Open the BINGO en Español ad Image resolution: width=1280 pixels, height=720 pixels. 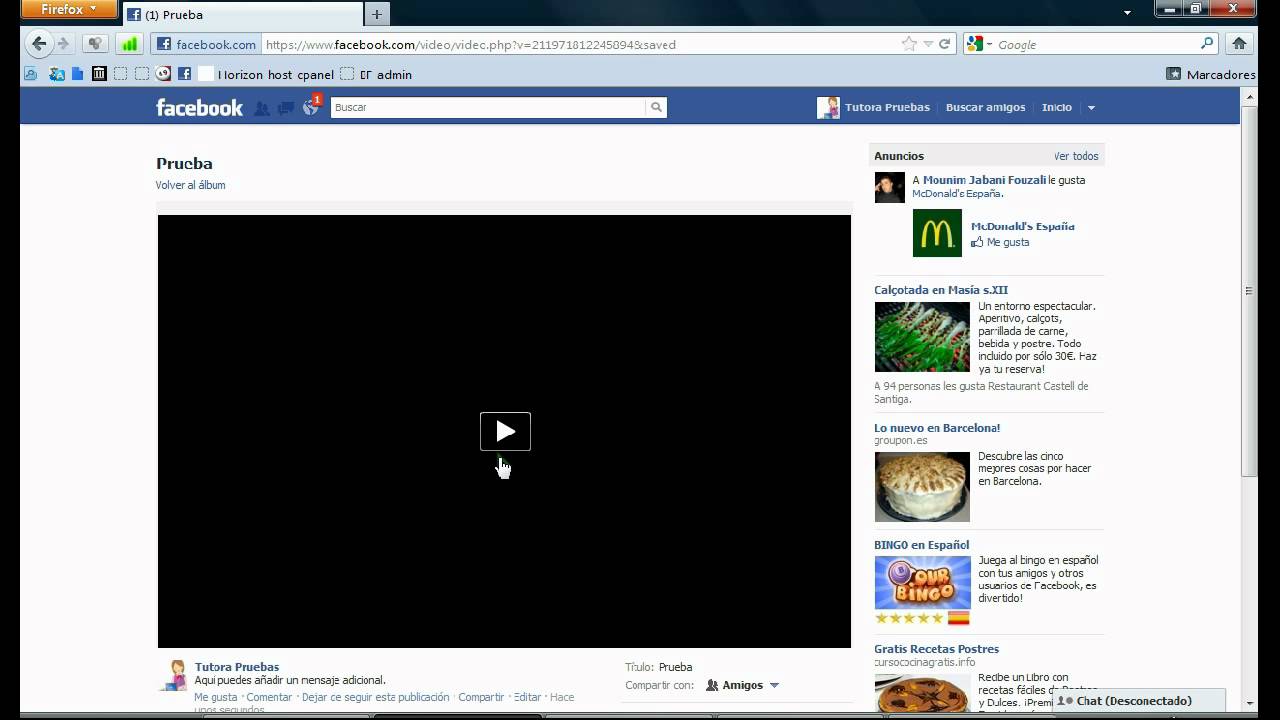(x=922, y=545)
